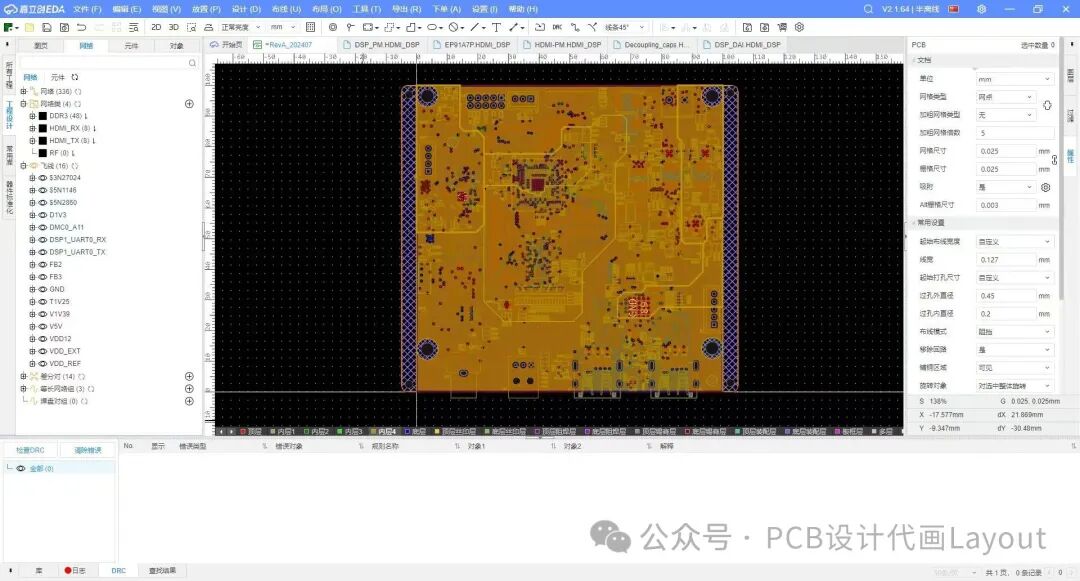Screen dimensions: 1080x581
Task: Select the Text tool (T icon)
Action: pos(496,28)
